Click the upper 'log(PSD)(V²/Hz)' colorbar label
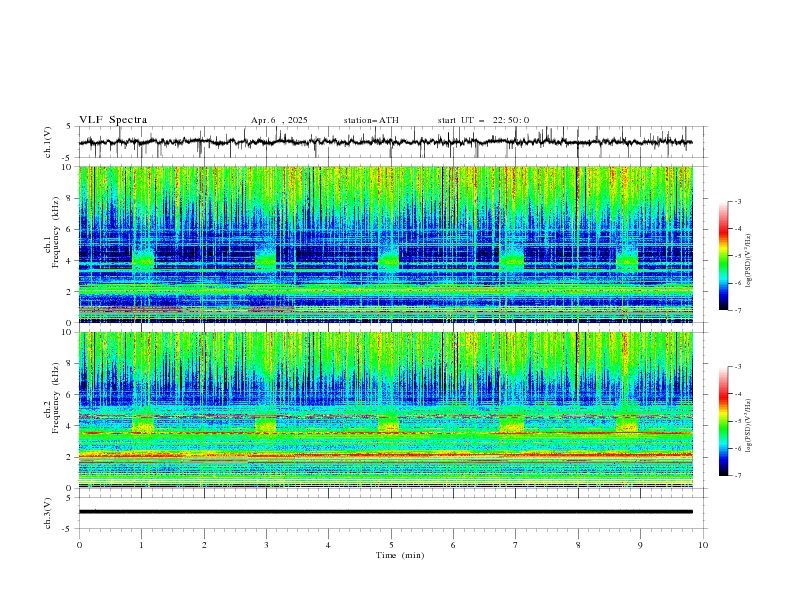This screenshot has width=792, height=612. click(749, 261)
